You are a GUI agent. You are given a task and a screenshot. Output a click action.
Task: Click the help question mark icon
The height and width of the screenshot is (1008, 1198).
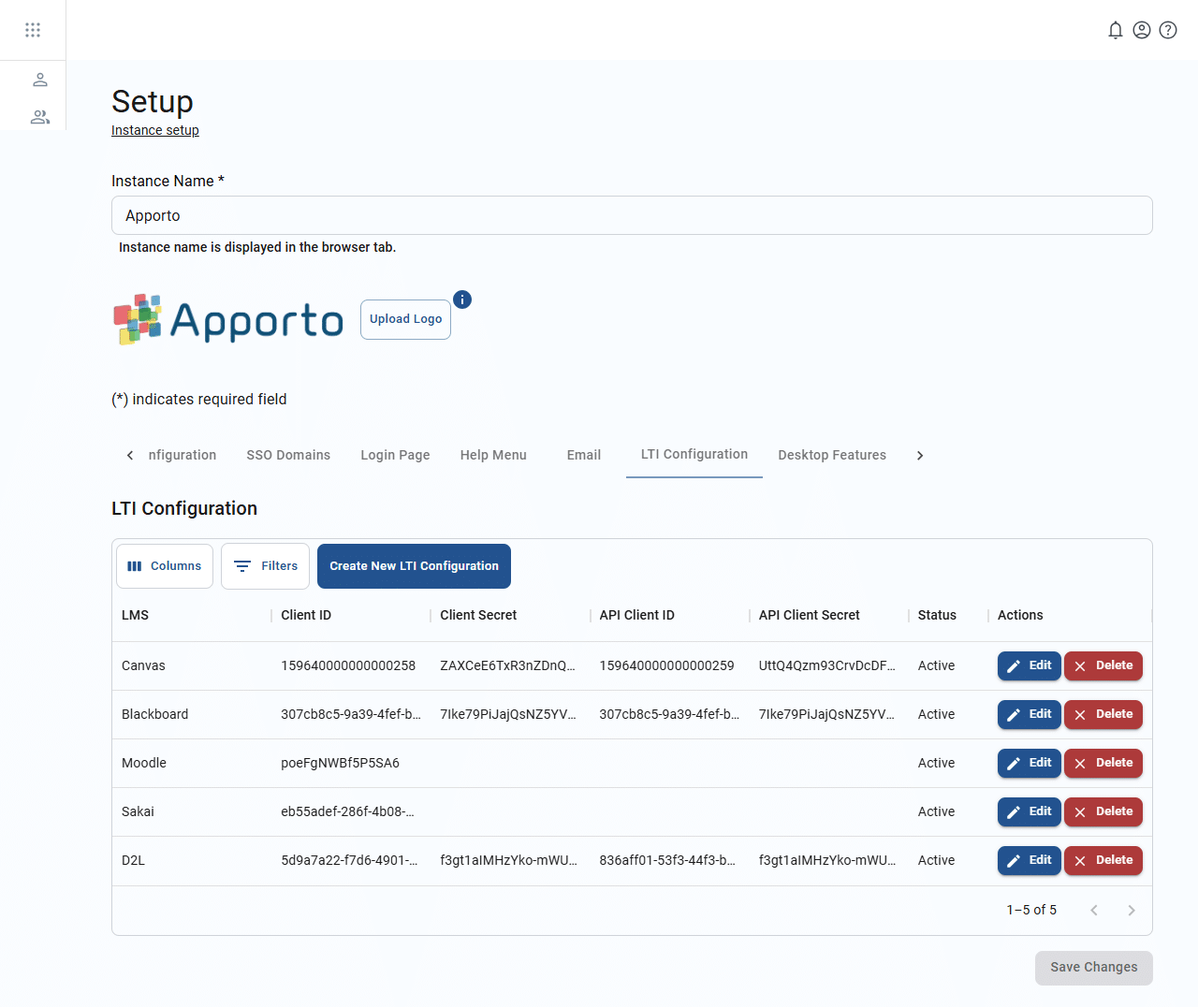click(x=1167, y=30)
